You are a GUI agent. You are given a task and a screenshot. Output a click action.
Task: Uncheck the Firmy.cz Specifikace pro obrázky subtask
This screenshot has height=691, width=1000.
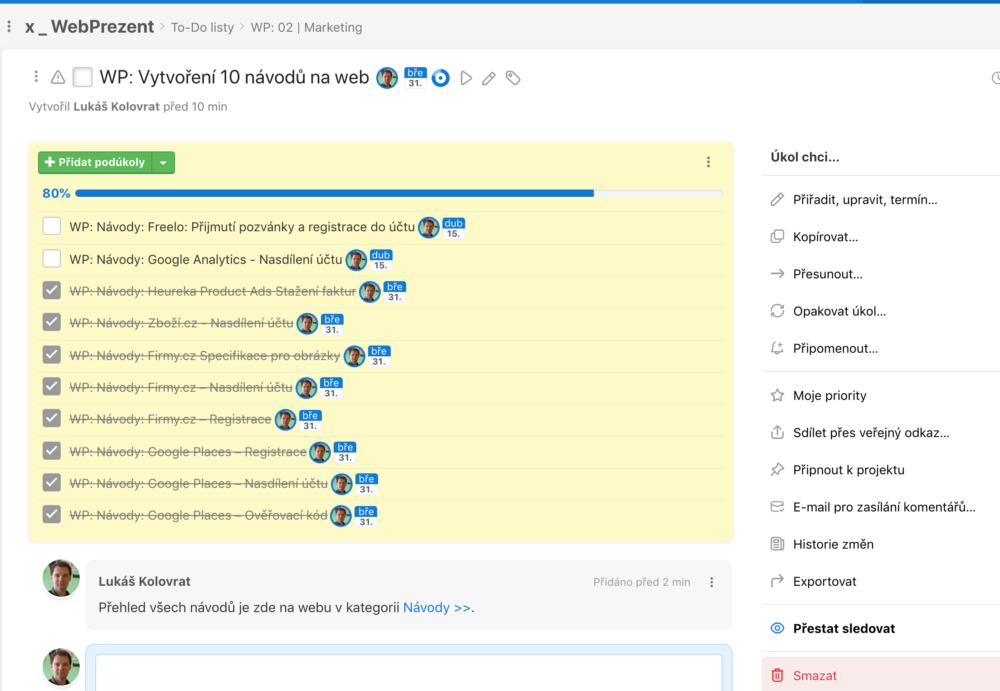pyautogui.click(x=52, y=354)
